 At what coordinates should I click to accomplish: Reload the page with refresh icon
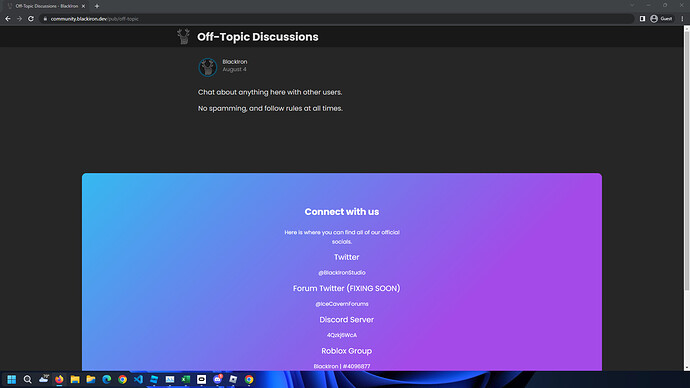coord(31,19)
